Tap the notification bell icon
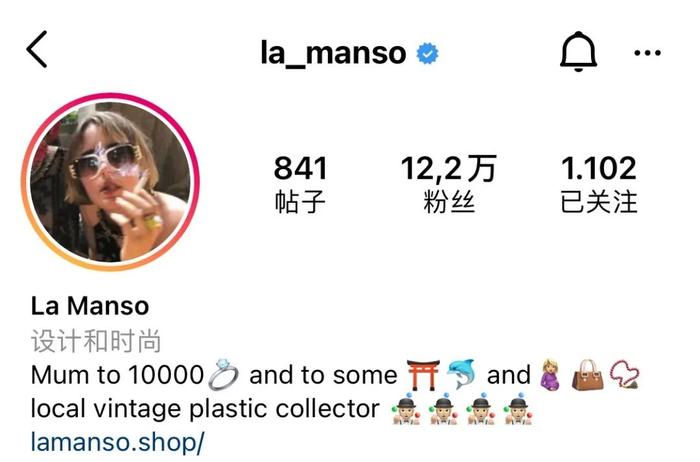Screen dimensions: 700x462 578,51
